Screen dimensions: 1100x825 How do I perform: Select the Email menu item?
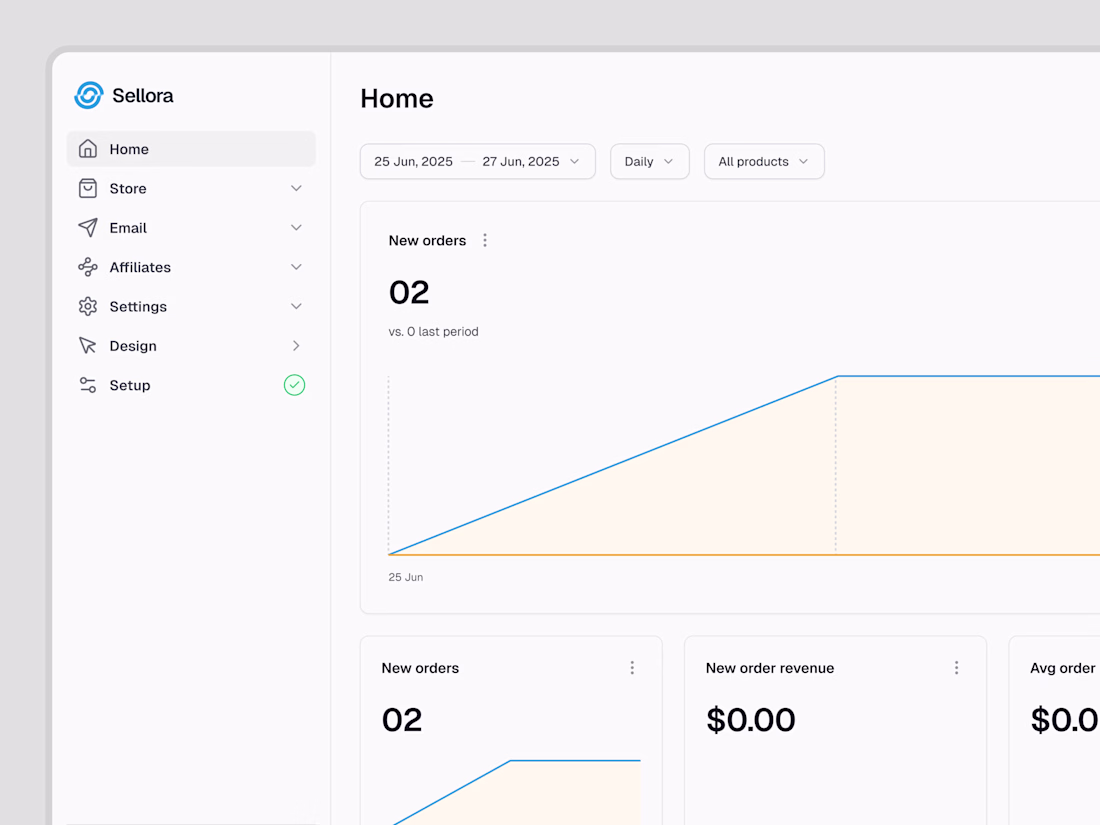click(191, 227)
